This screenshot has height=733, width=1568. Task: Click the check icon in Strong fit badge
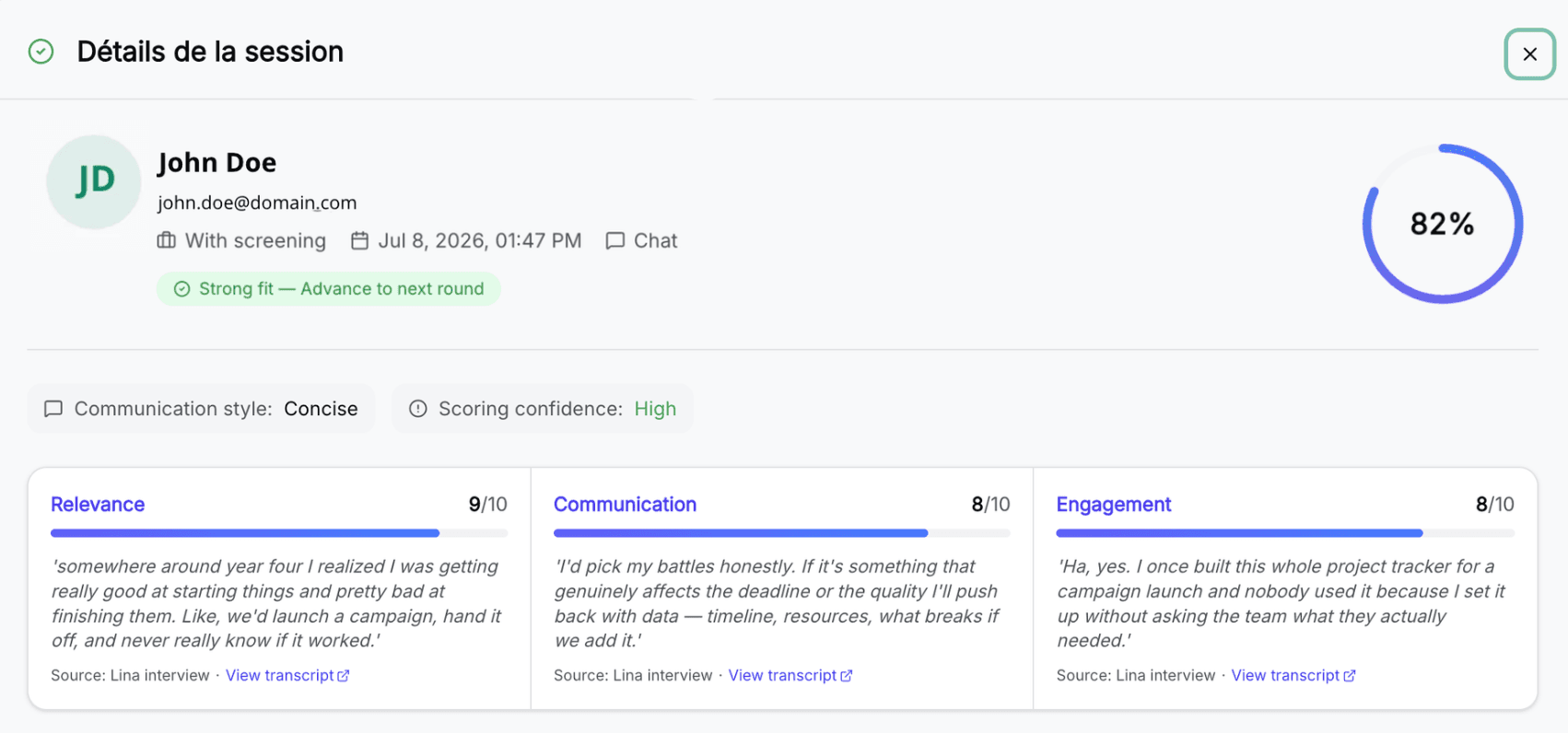(181, 289)
